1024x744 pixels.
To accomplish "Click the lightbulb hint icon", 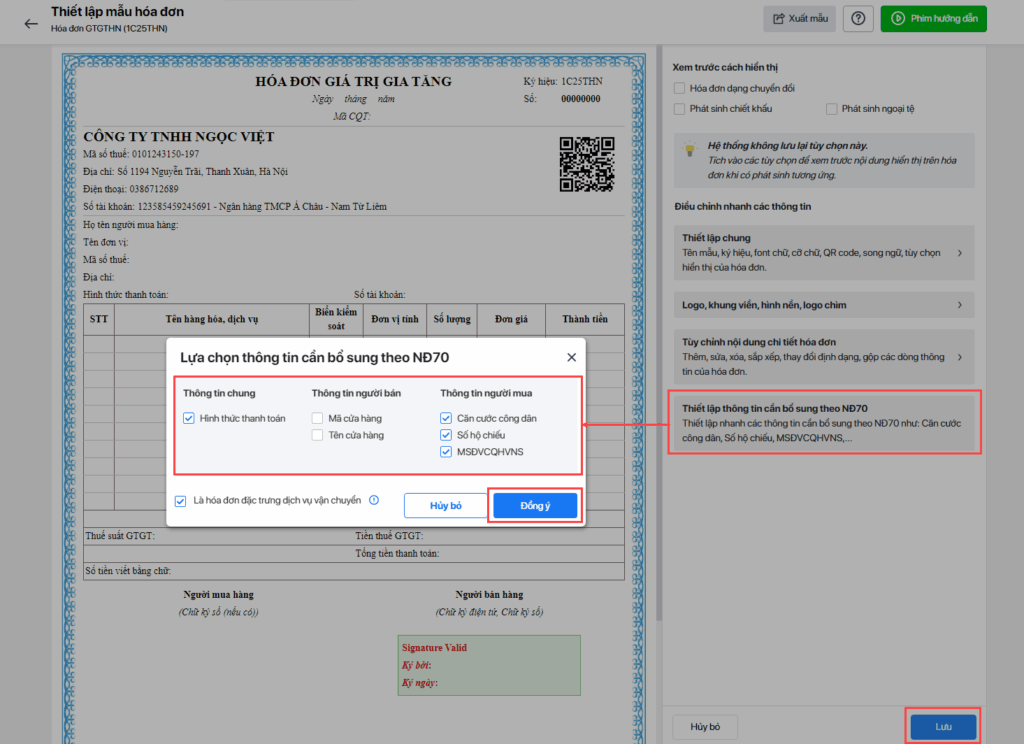I will (690, 148).
